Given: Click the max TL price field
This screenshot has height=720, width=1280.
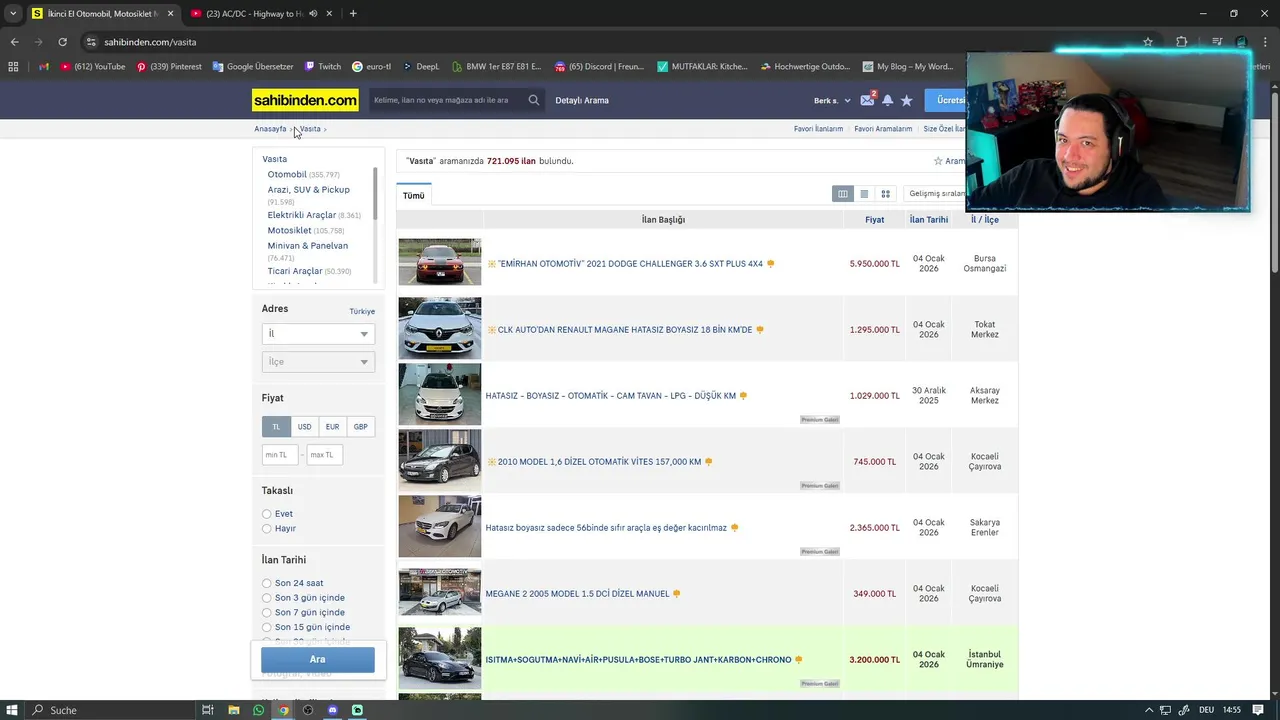Looking at the screenshot, I should [325, 455].
